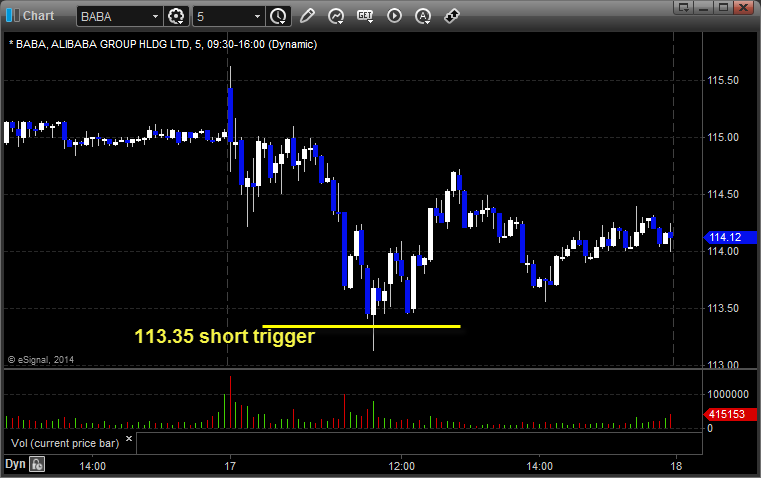Viewport: 761px width, 478px height.
Task: Select the Vol (current price bar) label
Action: [x=65, y=443]
